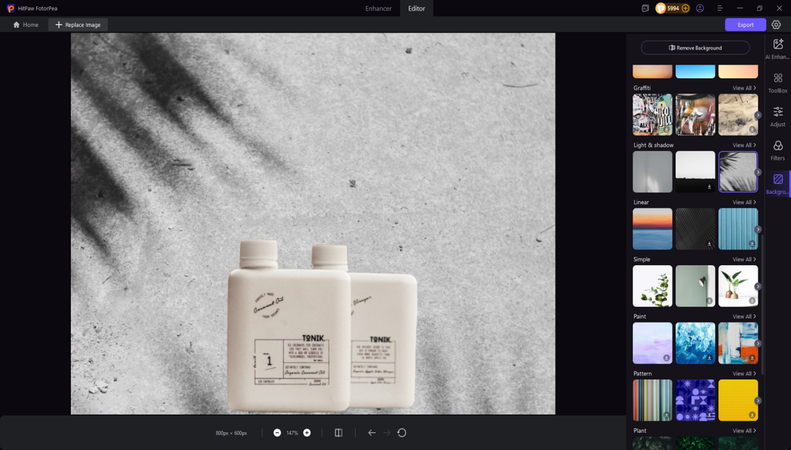Open the Filters panel
The image size is (791, 450).
click(x=778, y=145)
